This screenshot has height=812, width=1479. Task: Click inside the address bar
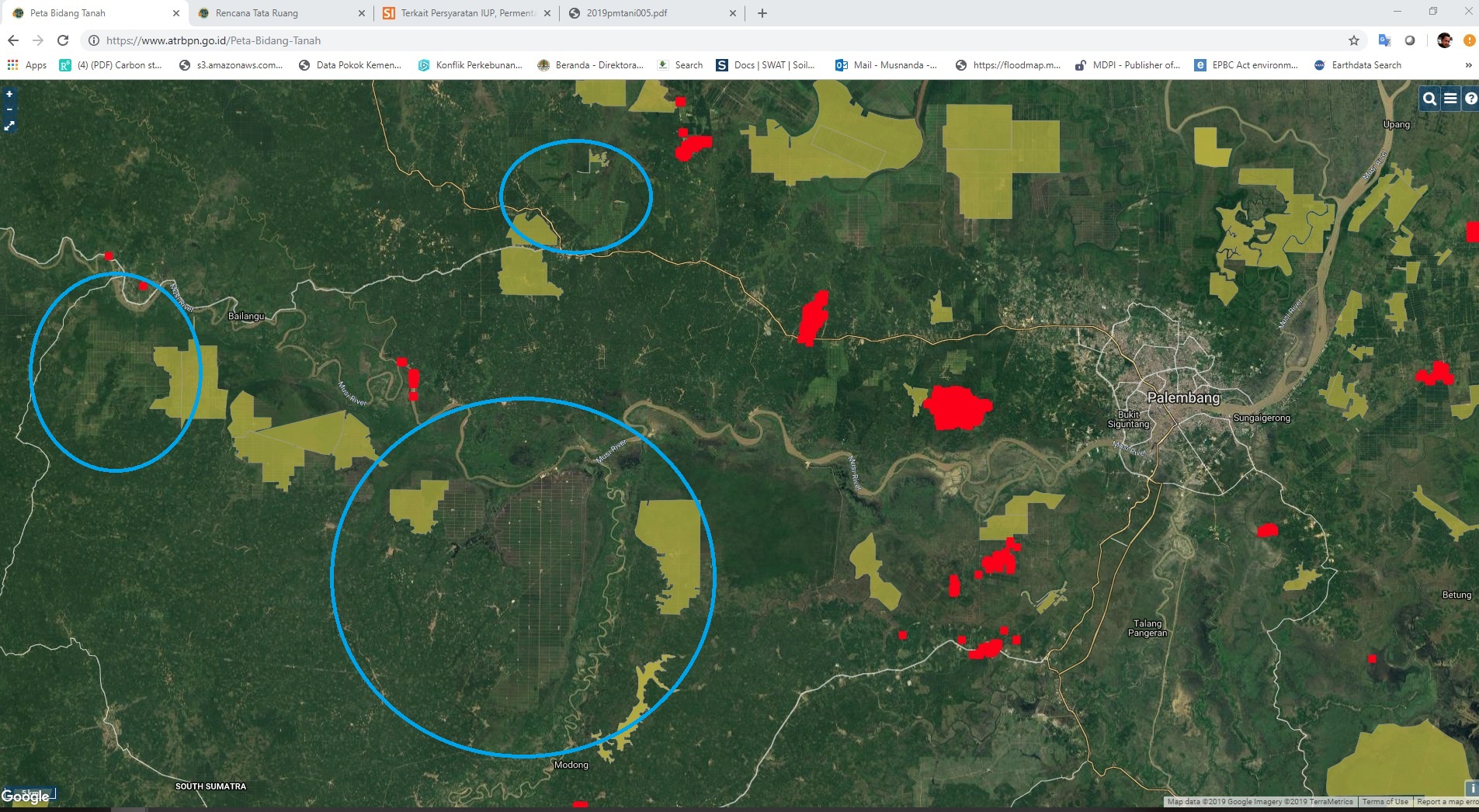pyautogui.click(x=311, y=40)
